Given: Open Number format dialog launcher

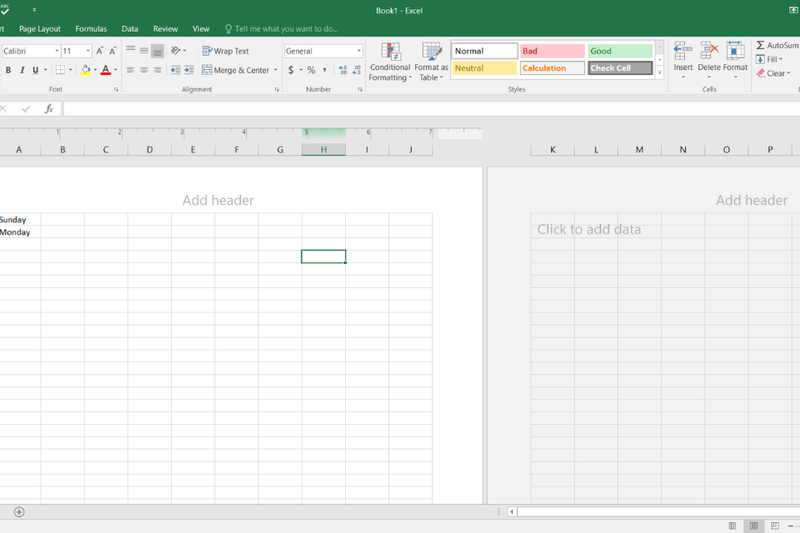Looking at the screenshot, I should (x=360, y=89).
